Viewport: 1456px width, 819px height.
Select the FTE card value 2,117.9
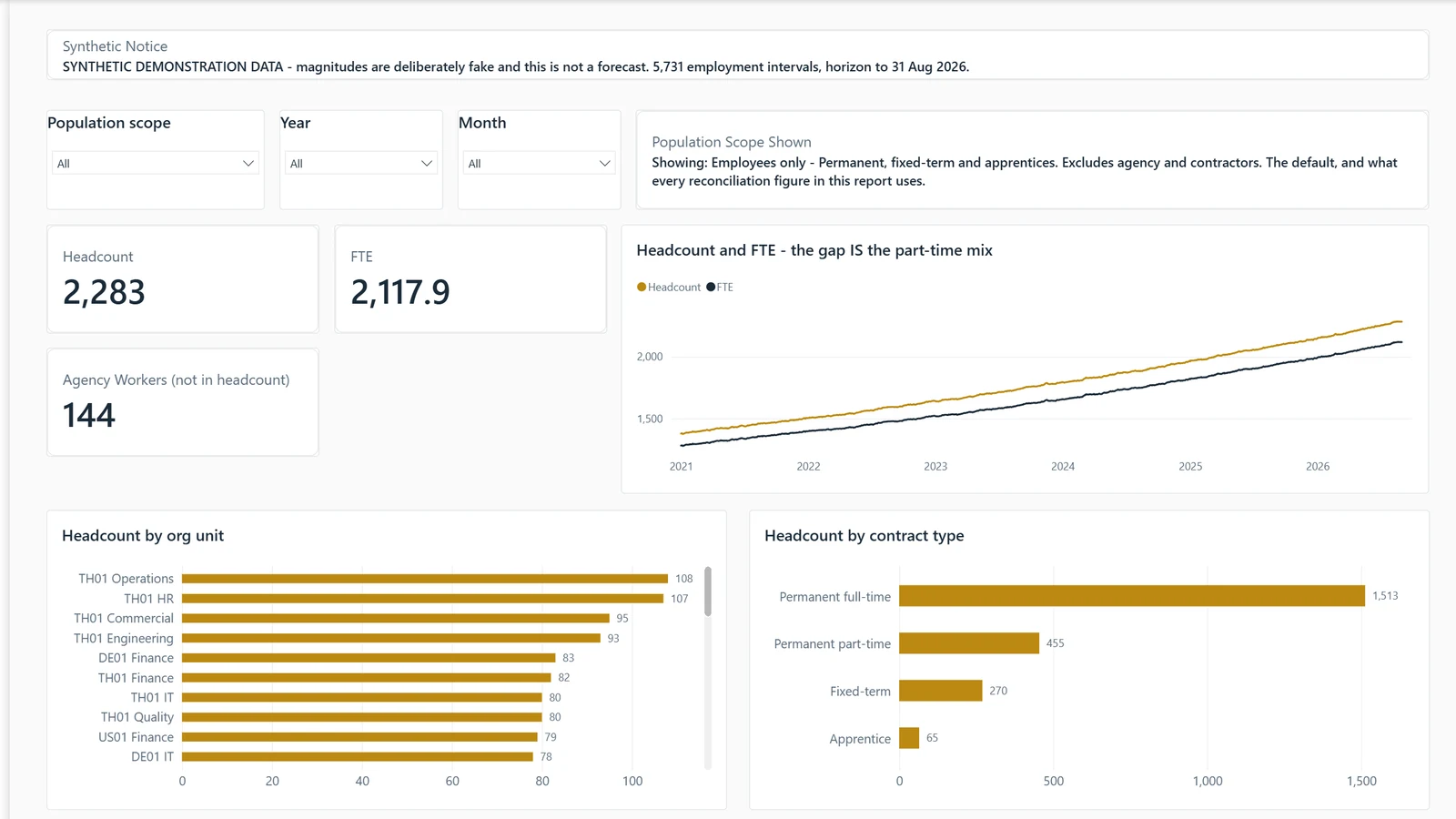coord(400,292)
